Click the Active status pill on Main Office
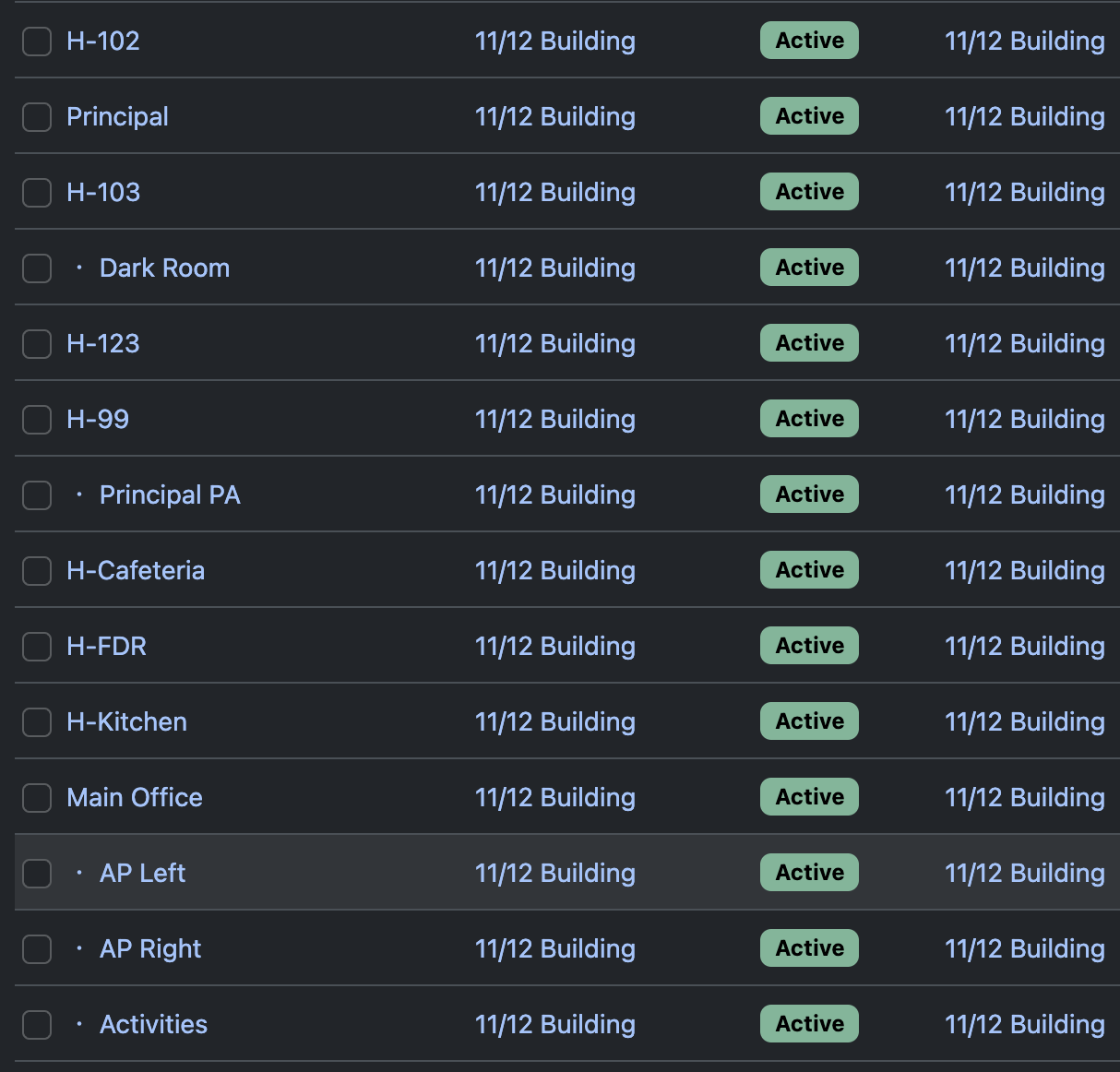The image size is (1120, 1072). (809, 797)
